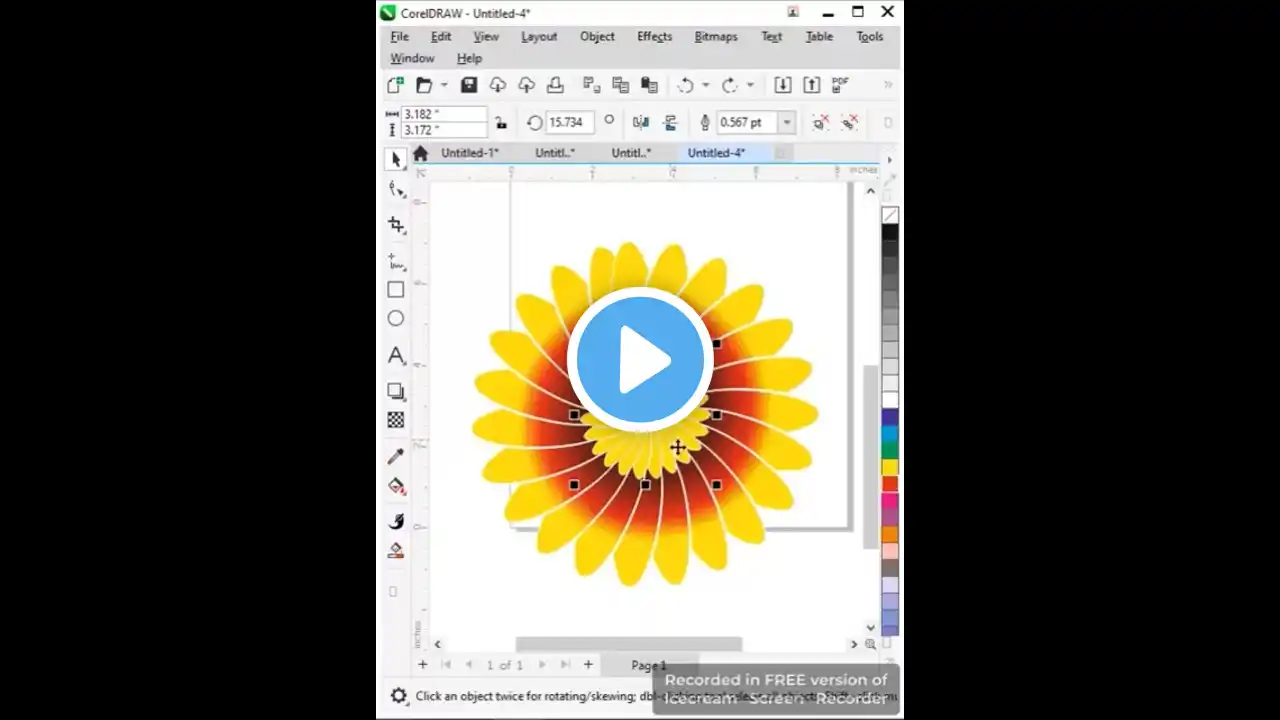This screenshot has width=1280, height=720.
Task: Print the document using the printer icon
Action: pyautogui.click(x=555, y=85)
